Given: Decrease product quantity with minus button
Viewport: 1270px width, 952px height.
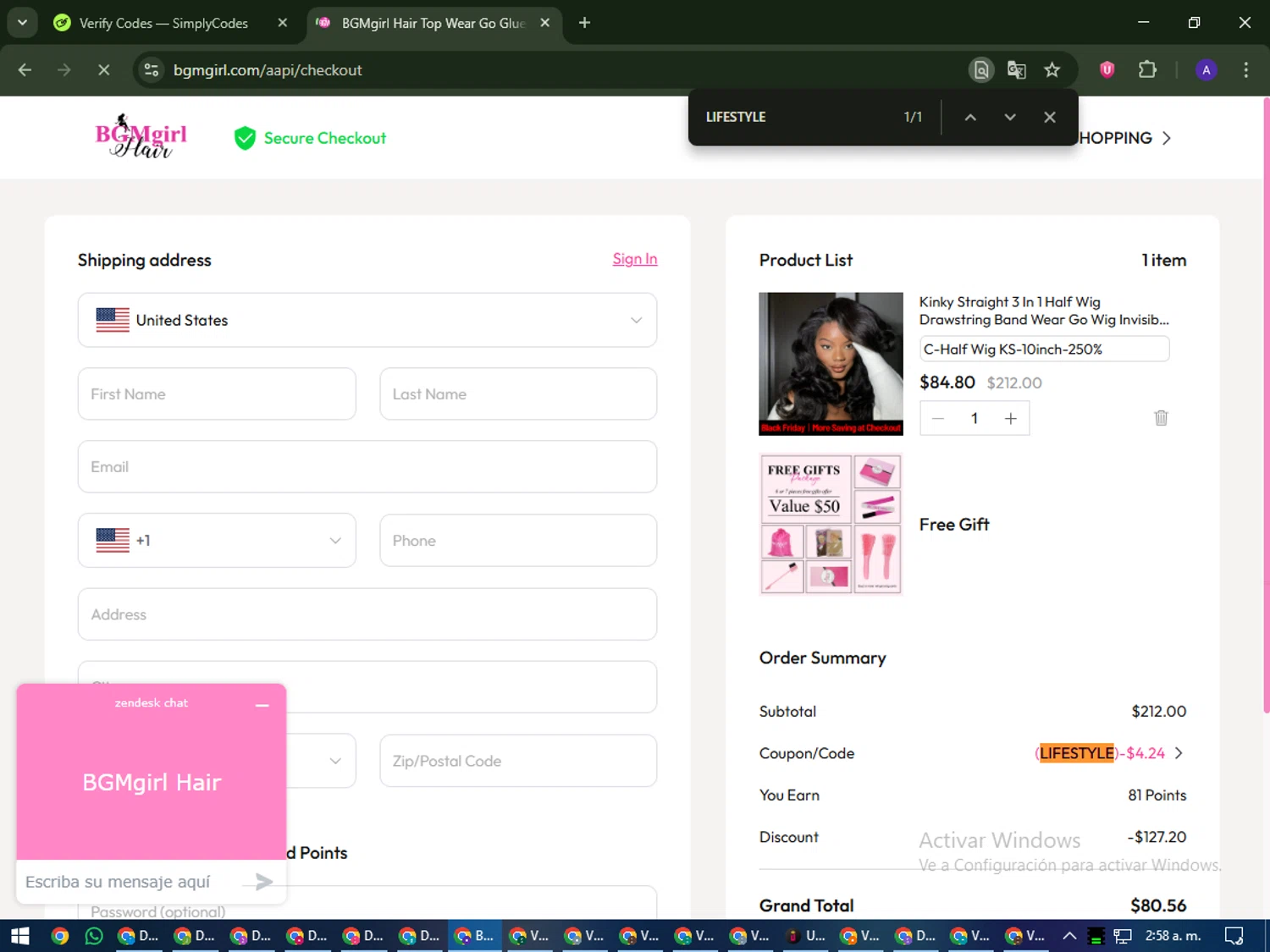Looking at the screenshot, I should [938, 418].
